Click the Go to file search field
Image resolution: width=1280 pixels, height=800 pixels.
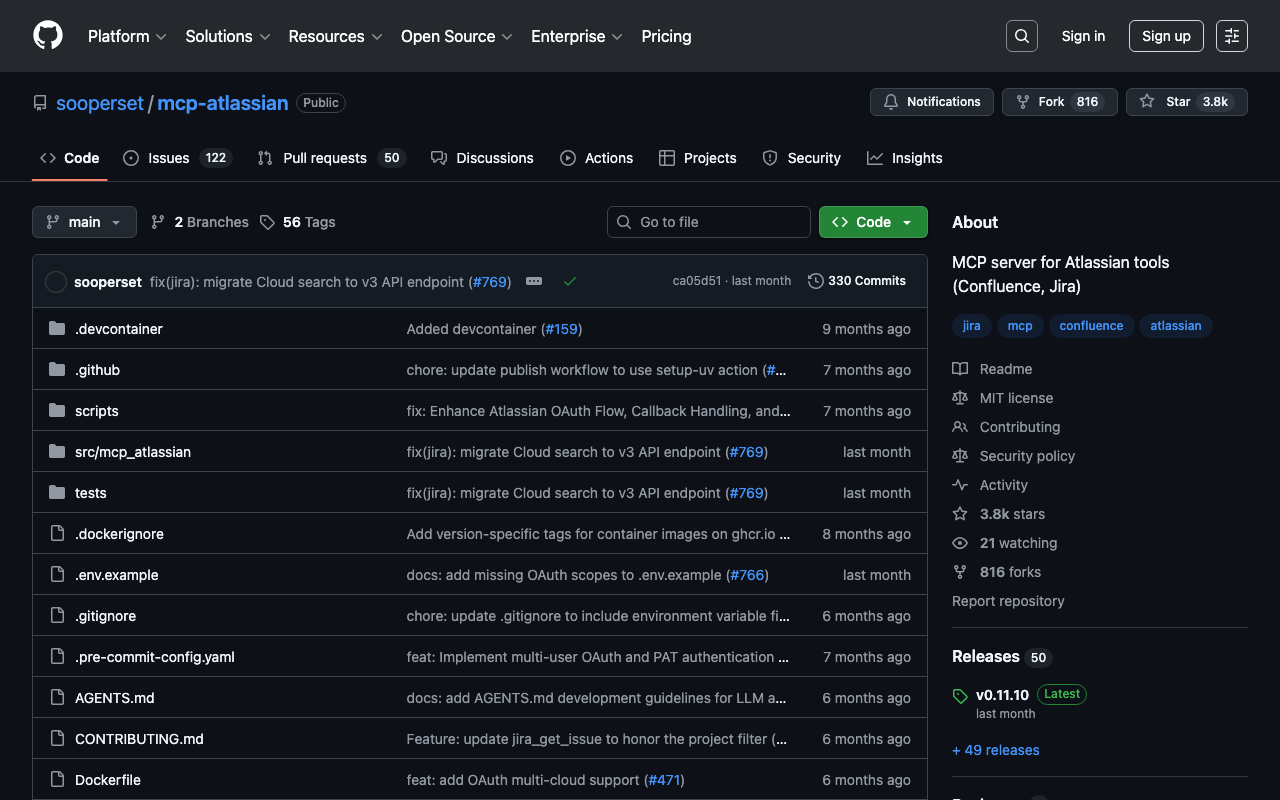click(x=709, y=222)
